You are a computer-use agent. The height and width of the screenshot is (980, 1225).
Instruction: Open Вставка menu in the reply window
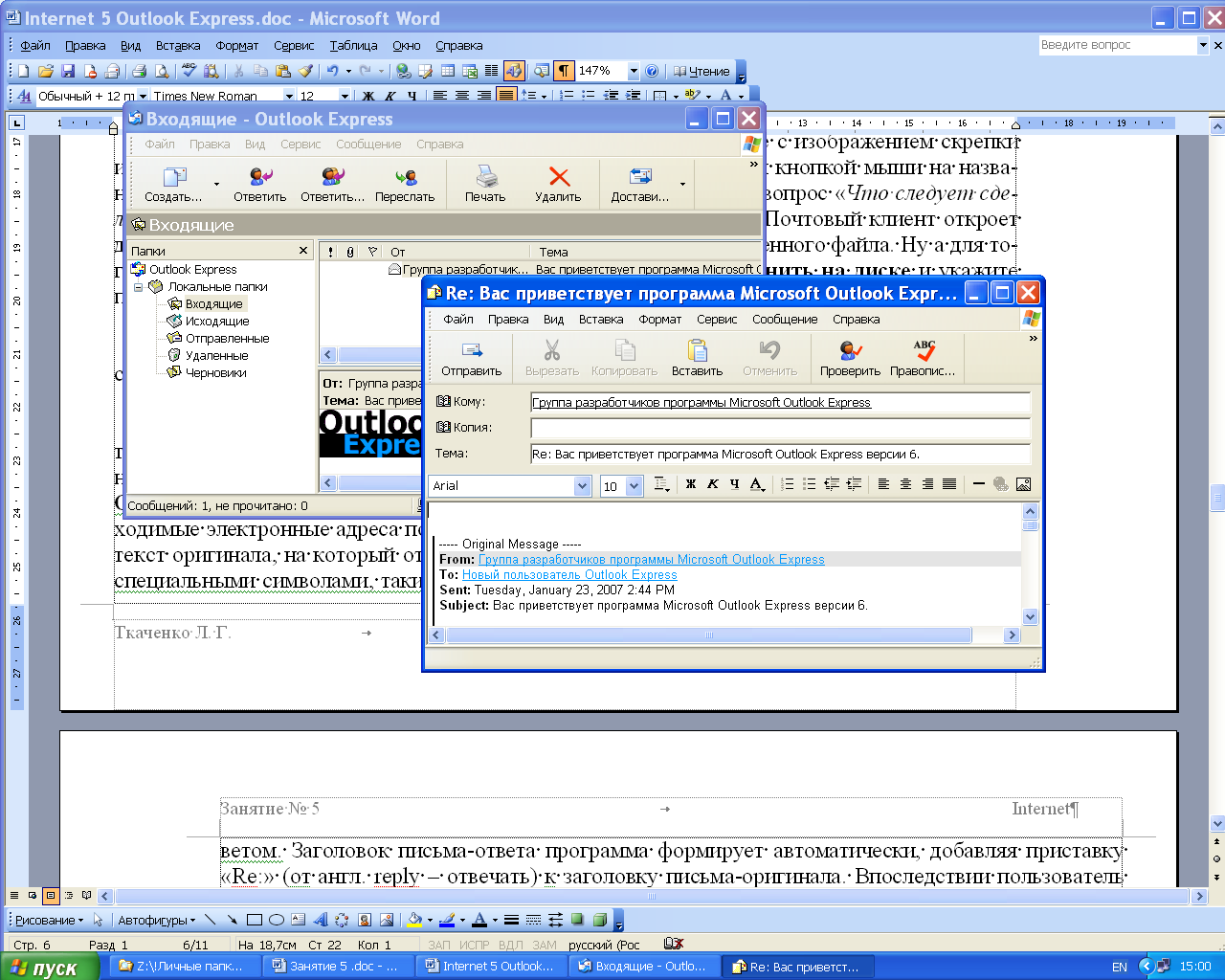tap(601, 319)
